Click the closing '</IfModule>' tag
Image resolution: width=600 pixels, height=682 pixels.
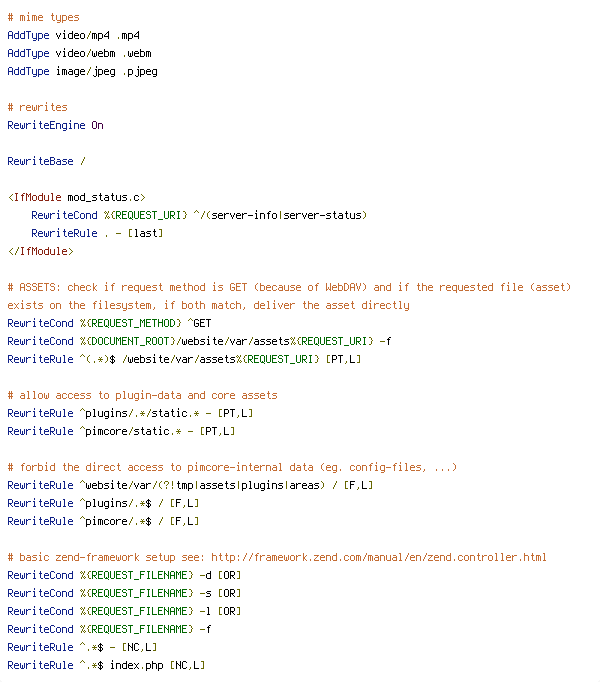[40, 251]
